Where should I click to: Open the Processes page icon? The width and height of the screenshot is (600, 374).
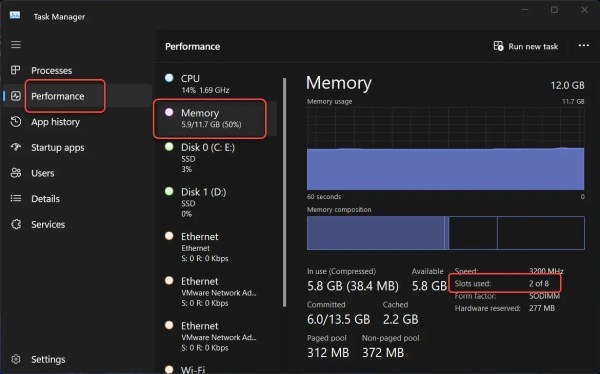pos(15,70)
